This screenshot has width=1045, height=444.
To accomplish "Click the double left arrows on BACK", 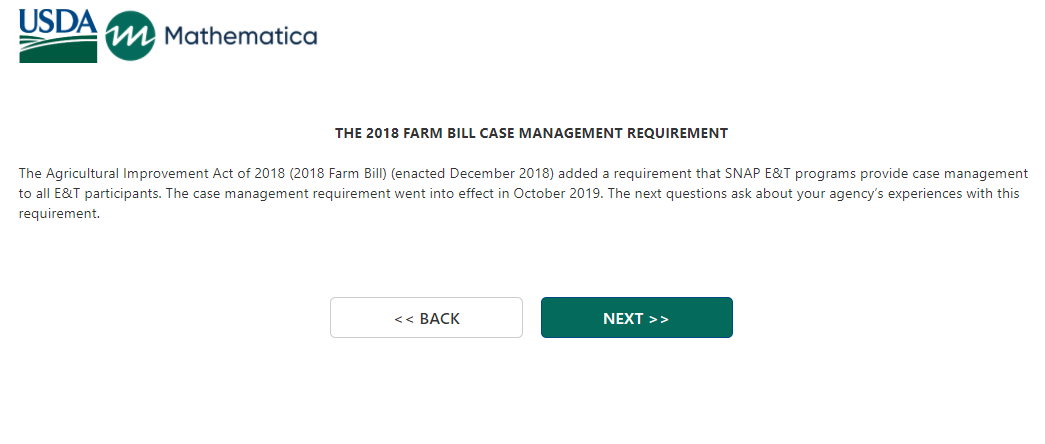I will coord(404,319).
